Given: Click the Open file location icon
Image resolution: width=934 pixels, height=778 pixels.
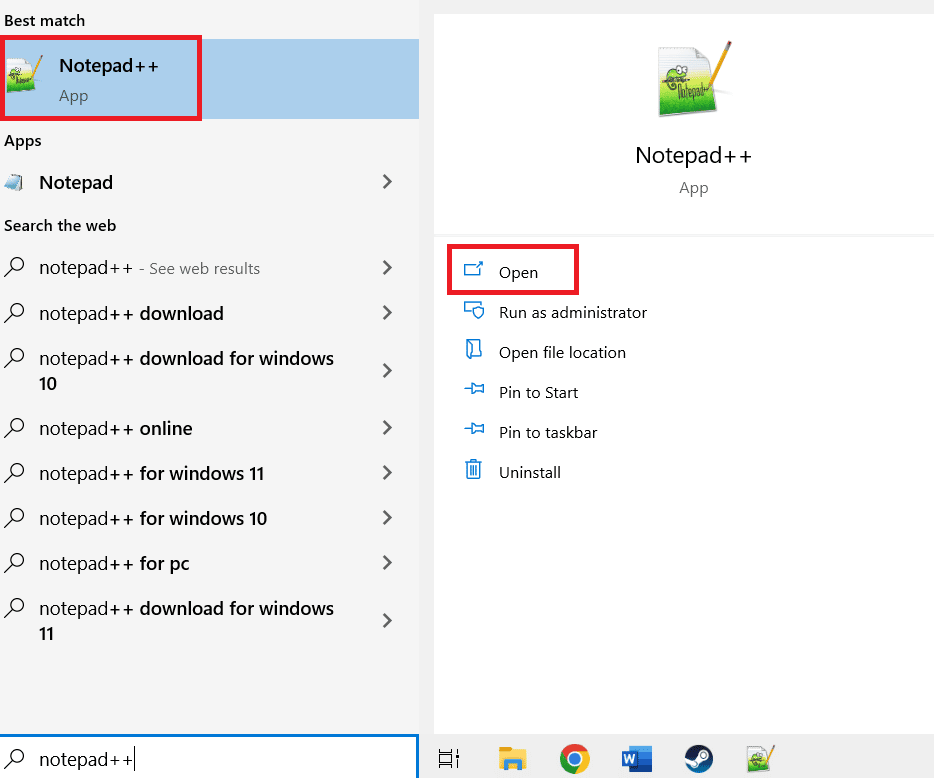Looking at the screenshot, I should point(474,352).
